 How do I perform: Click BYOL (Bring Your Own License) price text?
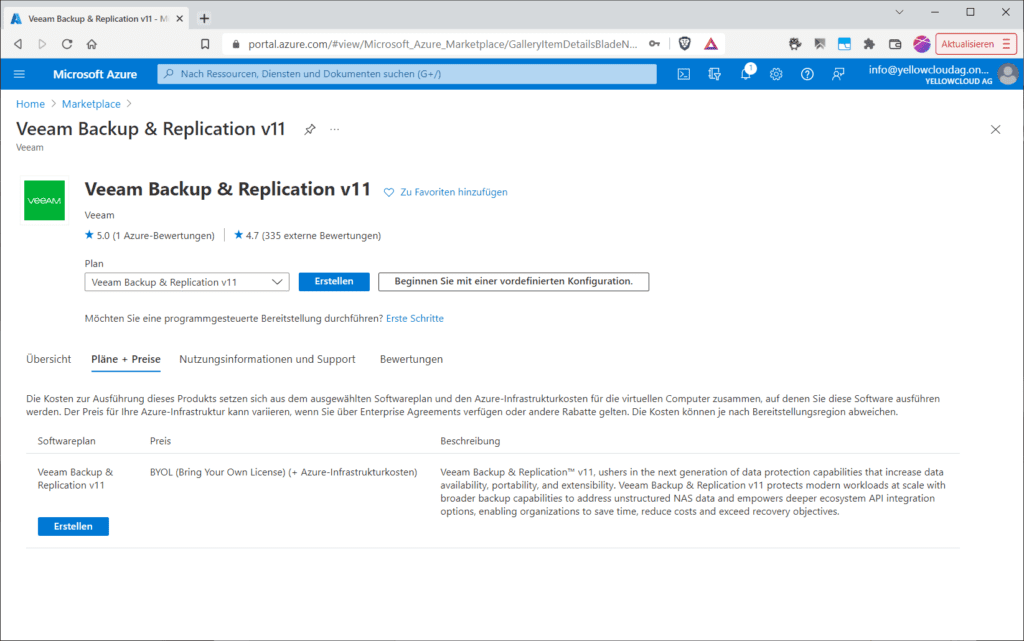click(283, 472)
